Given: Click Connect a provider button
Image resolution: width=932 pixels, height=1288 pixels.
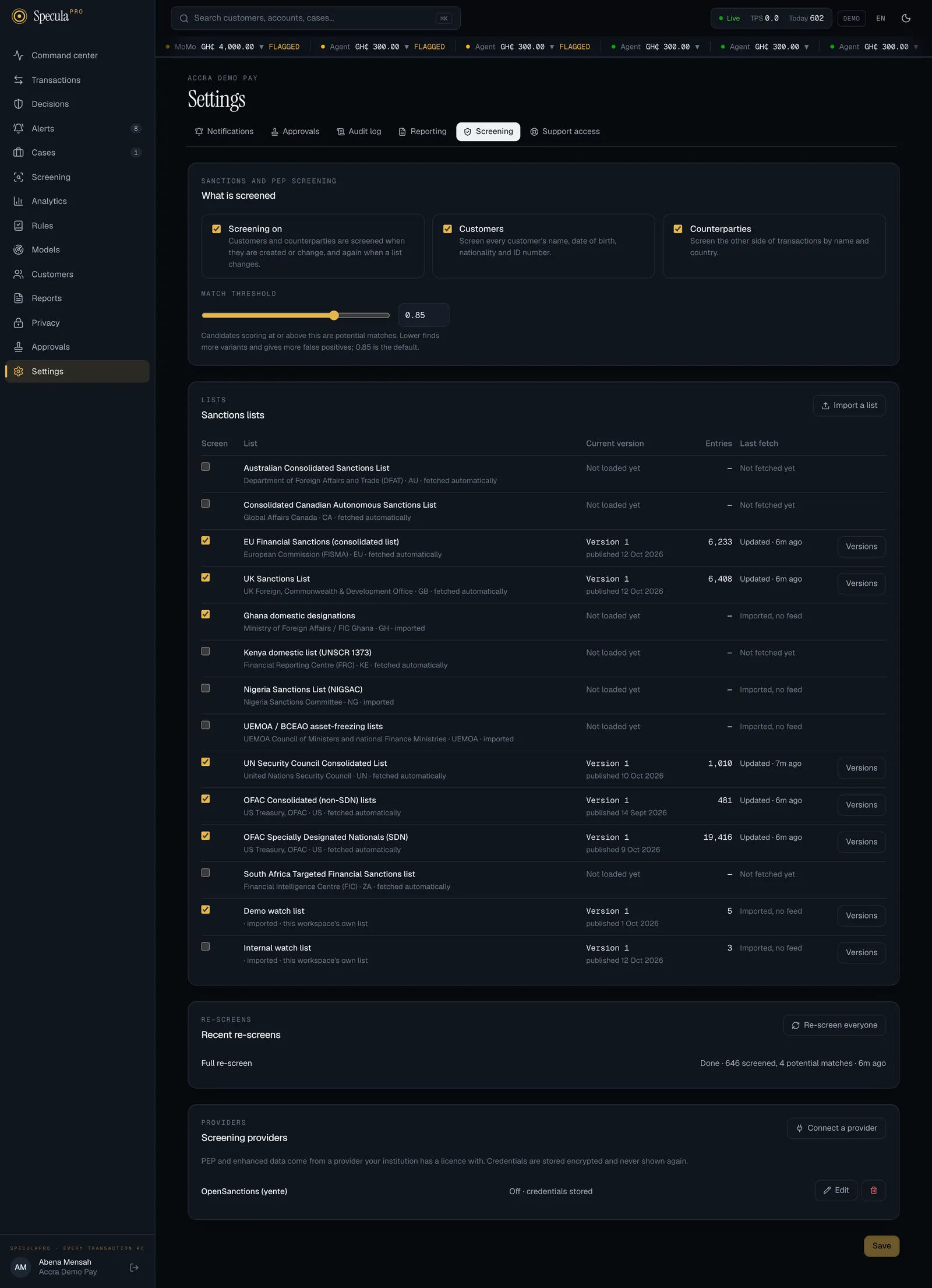Looking at the screenshot, I should tap(836, 1128).
